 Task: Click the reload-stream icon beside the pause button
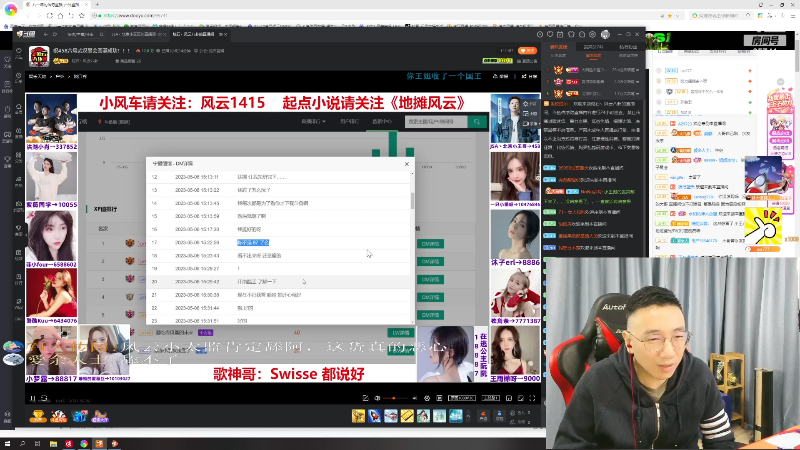click(x=44, y=398)
